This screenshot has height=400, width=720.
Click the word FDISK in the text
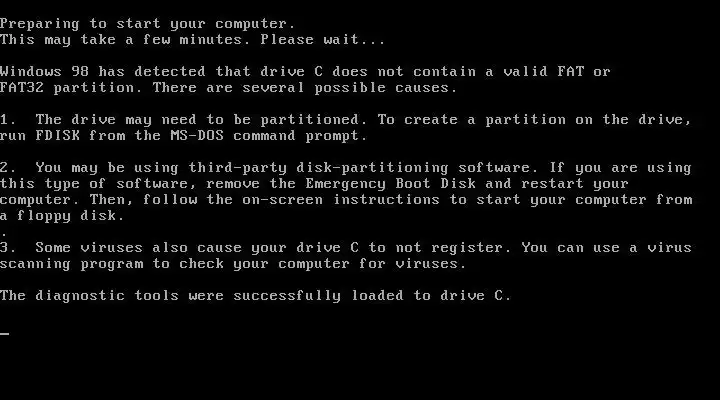57,135
